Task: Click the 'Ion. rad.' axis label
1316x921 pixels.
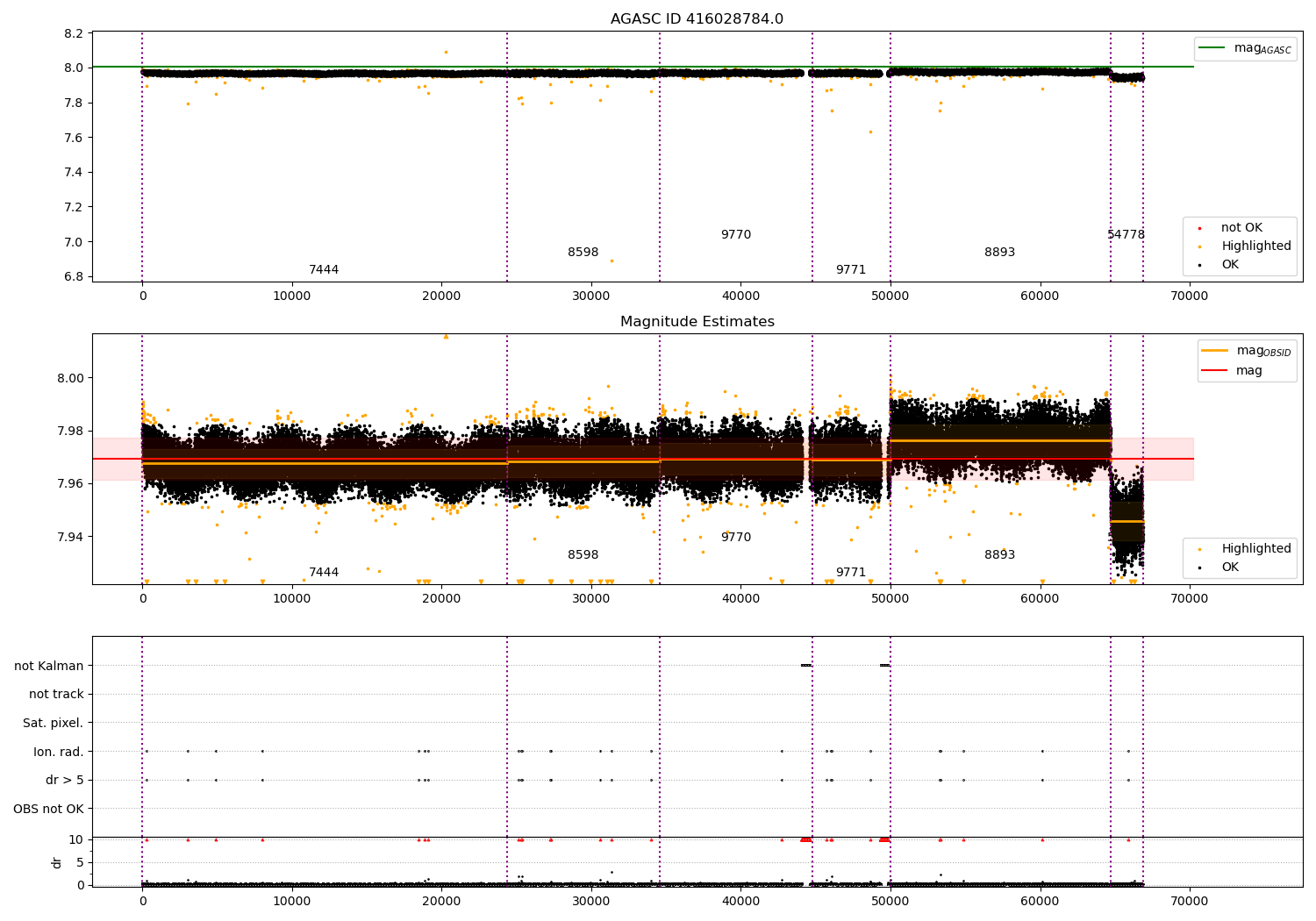Action: click(59, 752)
